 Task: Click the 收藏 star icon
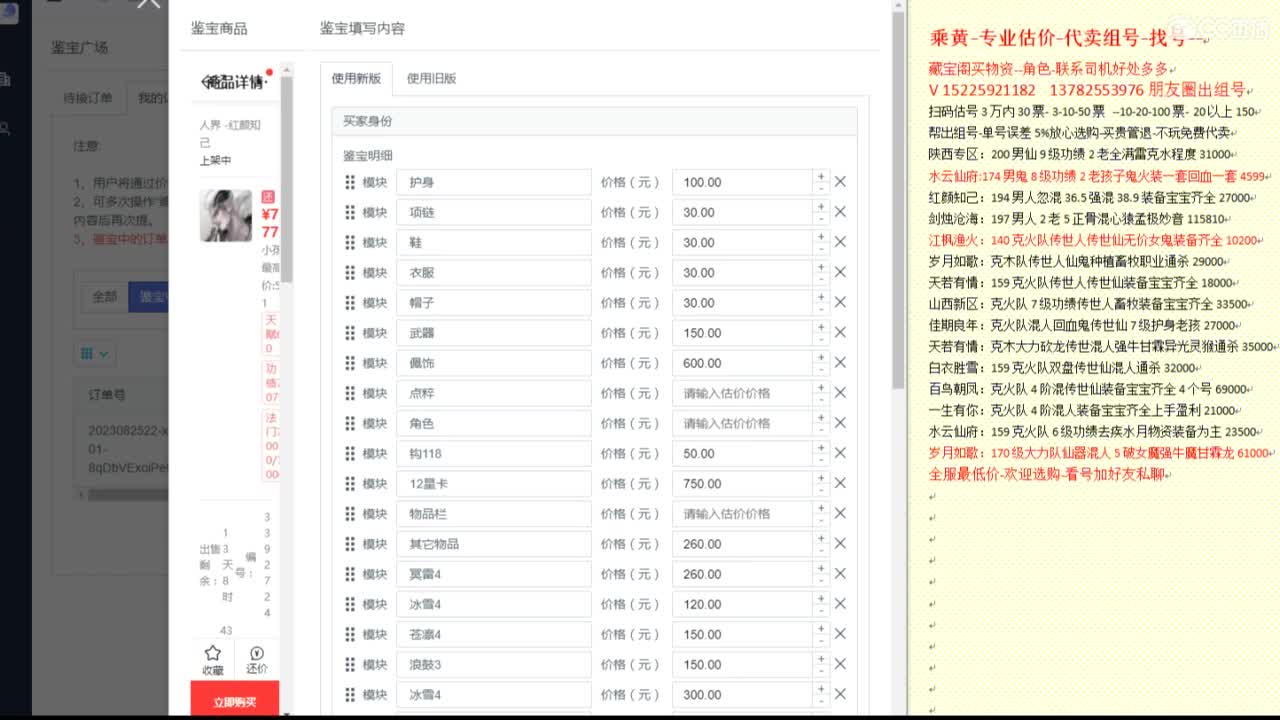[x=212, y=653]
